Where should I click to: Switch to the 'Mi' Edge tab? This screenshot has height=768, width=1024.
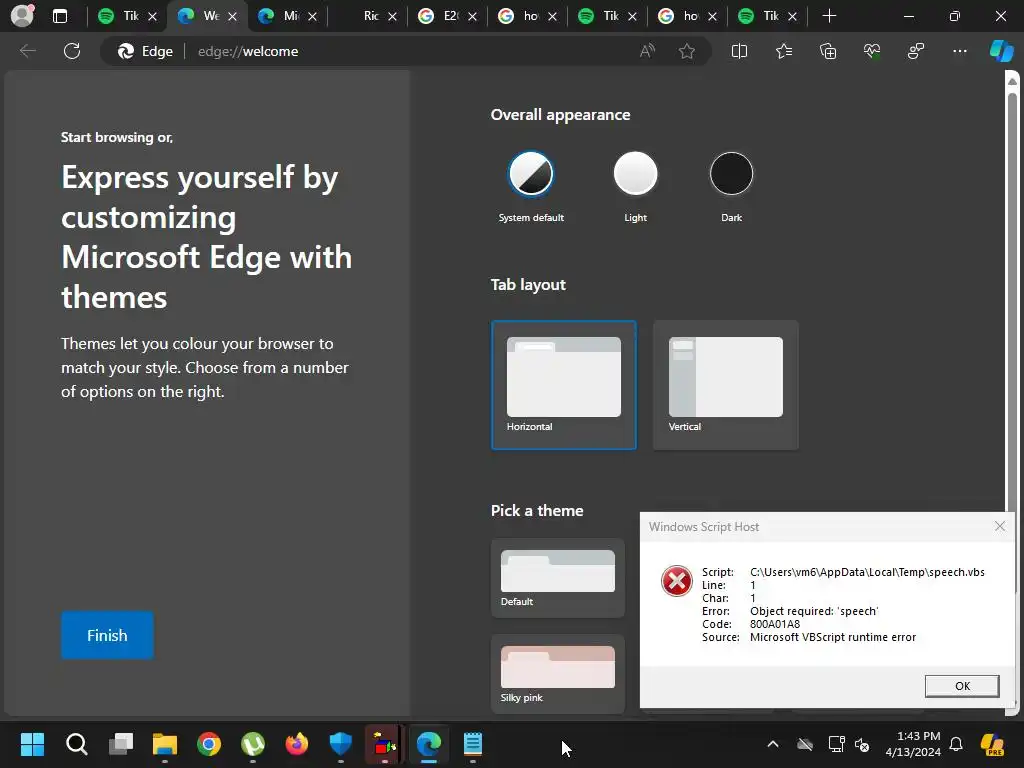click(287, 16)
